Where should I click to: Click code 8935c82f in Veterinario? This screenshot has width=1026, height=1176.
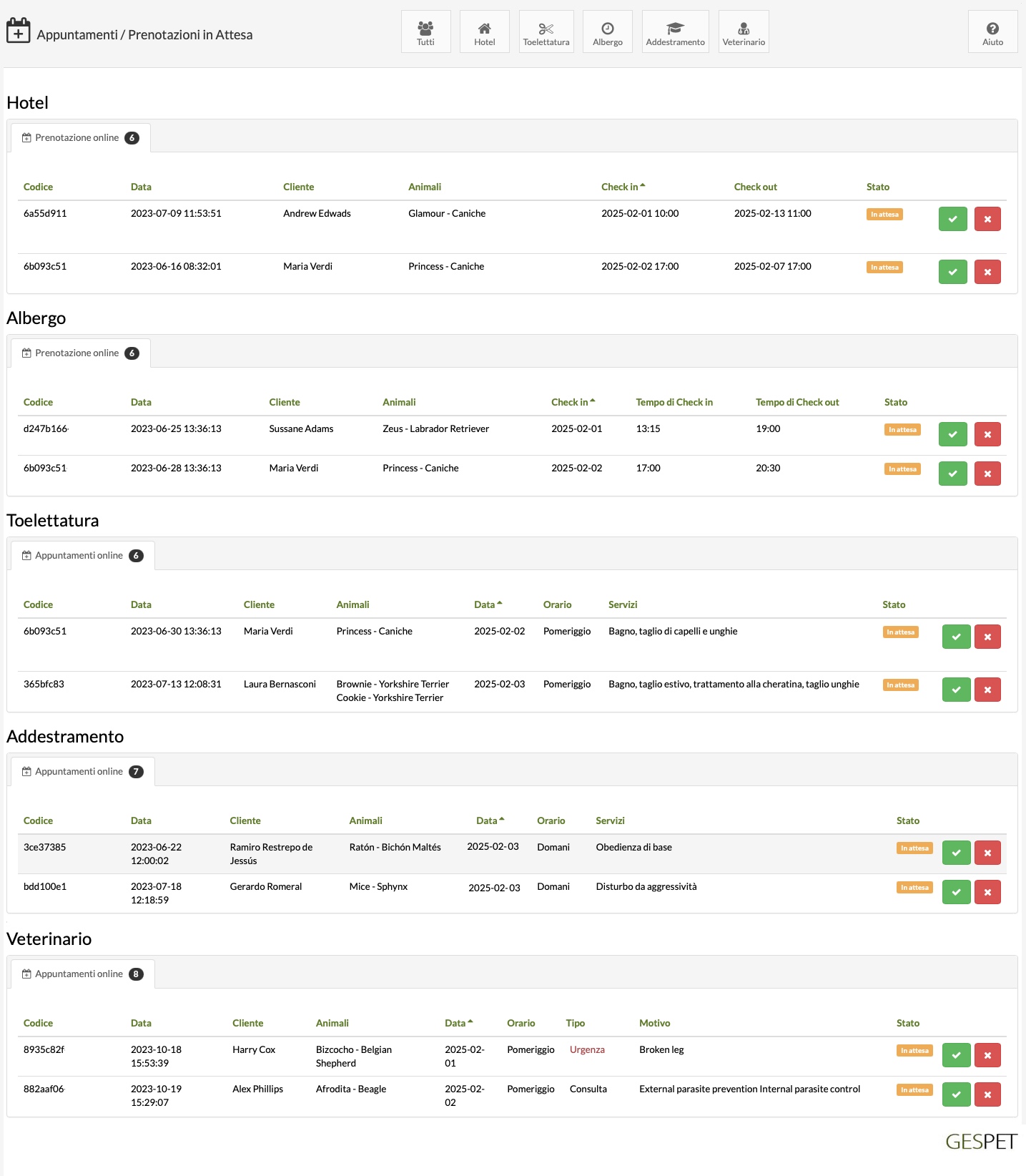[44, 1049]
